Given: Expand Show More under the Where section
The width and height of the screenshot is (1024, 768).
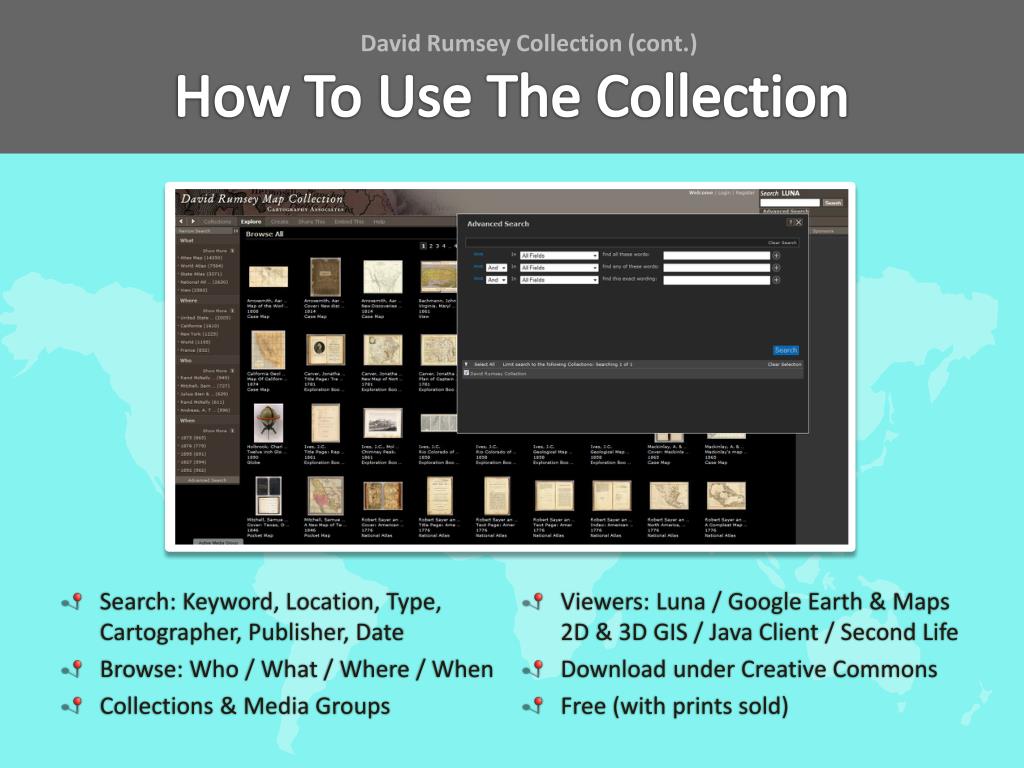Looking at the screenshot, I should tap(218, 311).
